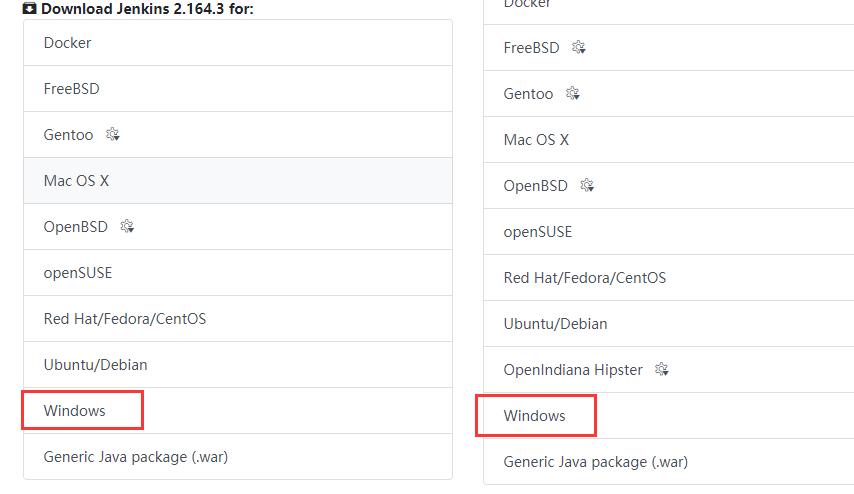Choose FreeBSD in the Jenkins 2.164.3 list
The height and width of the screenshot is (494, 854).
point(72,89)
